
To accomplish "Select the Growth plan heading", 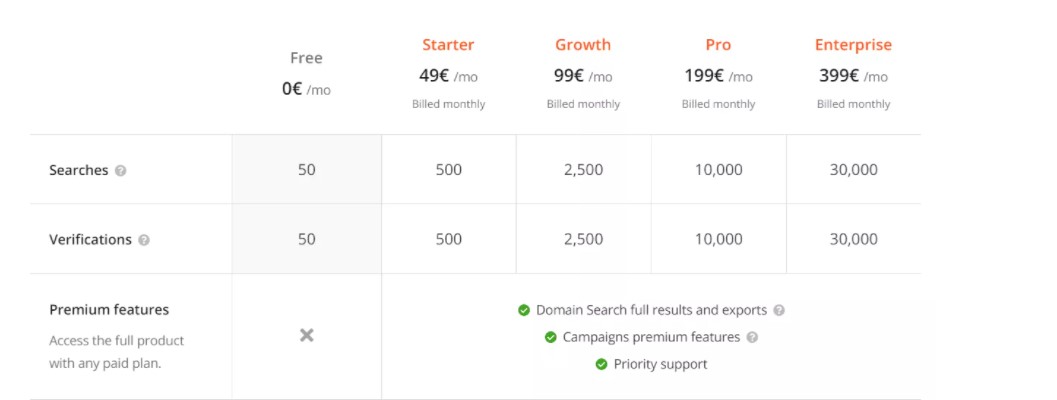I will tap(583, 45).
